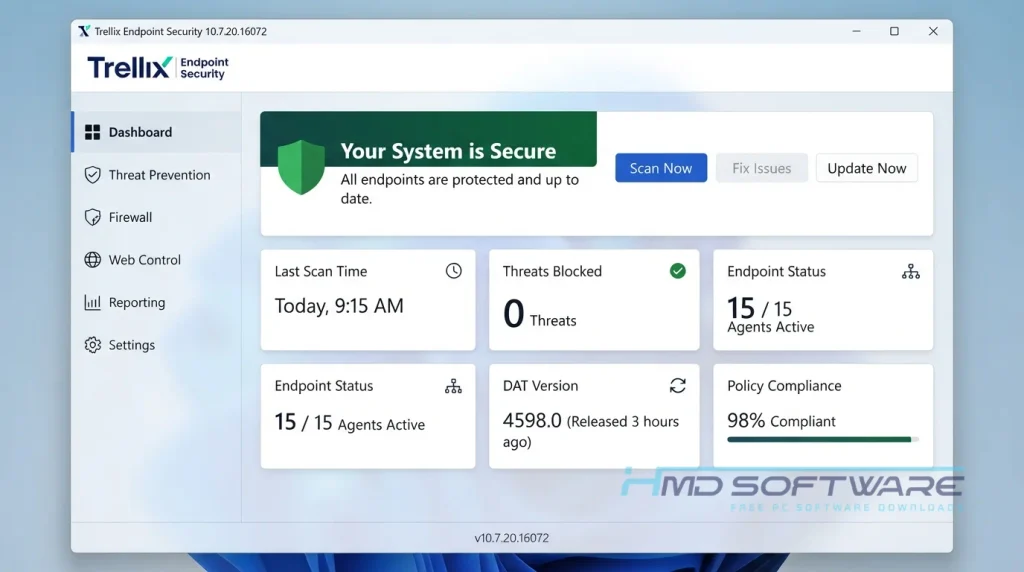The width and height of the screenshot is (1024, 572).
Task: Open Web Control in the sidebar
Action: pyautogui.click(x=157, y=260)
